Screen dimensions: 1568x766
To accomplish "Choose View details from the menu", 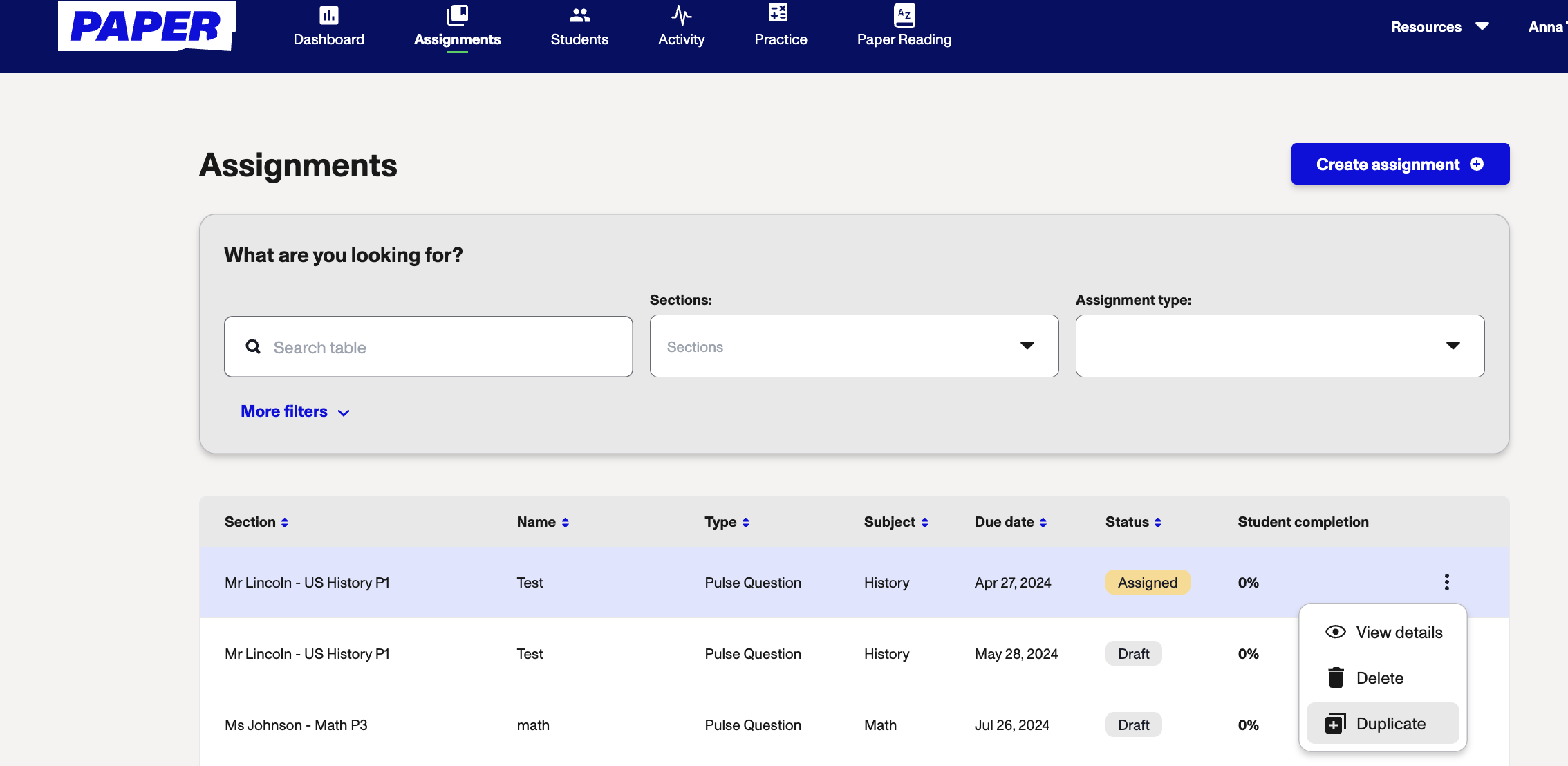I will (x=1383, y=632).
